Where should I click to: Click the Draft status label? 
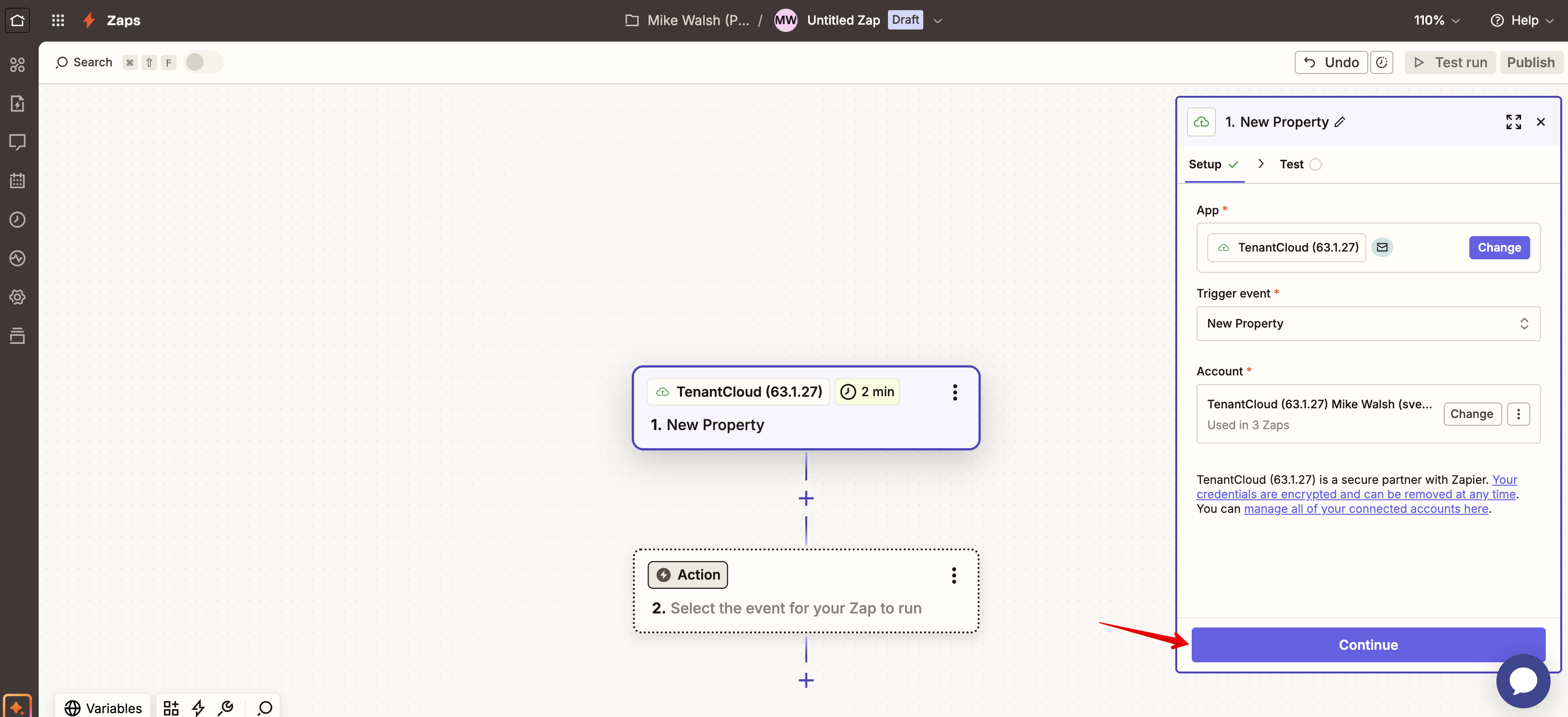pyautogui.click(x=904, y=19)
